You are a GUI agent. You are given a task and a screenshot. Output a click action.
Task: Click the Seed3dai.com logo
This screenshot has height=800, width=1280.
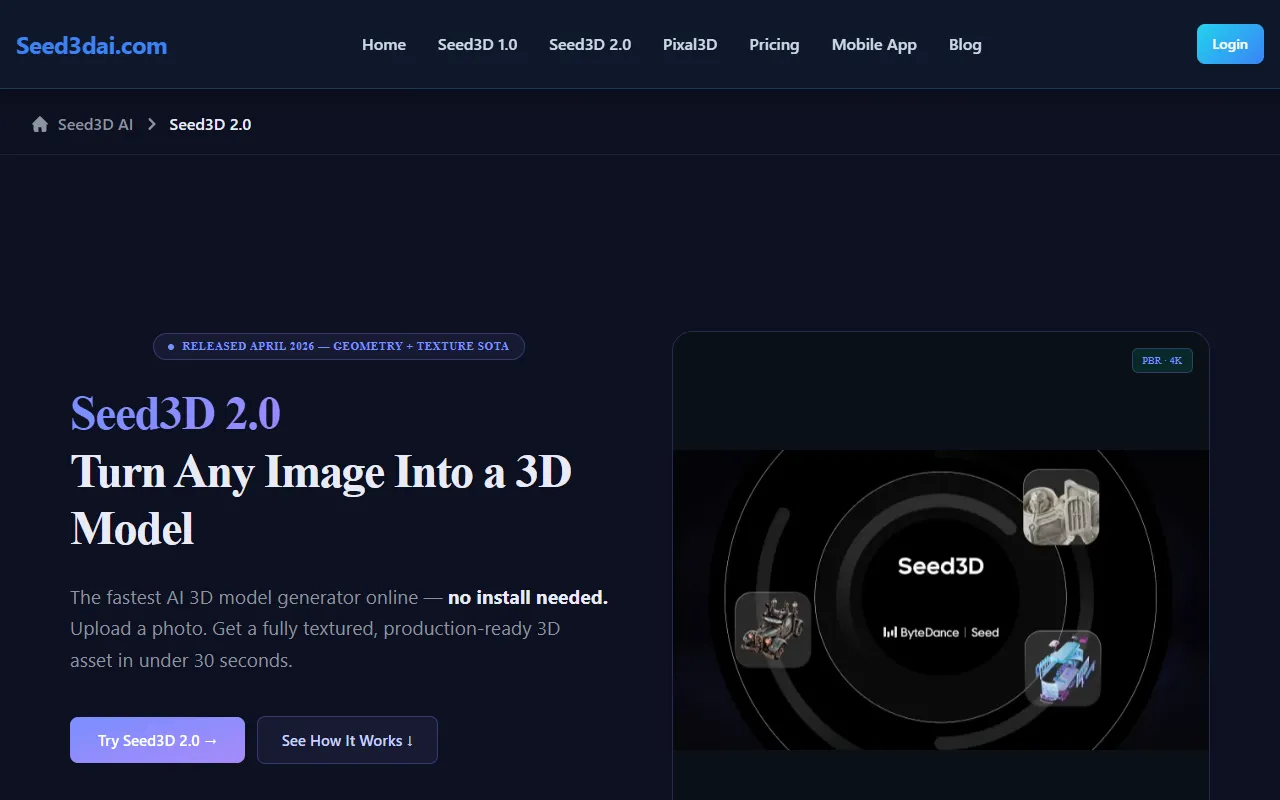coord(91,45)
